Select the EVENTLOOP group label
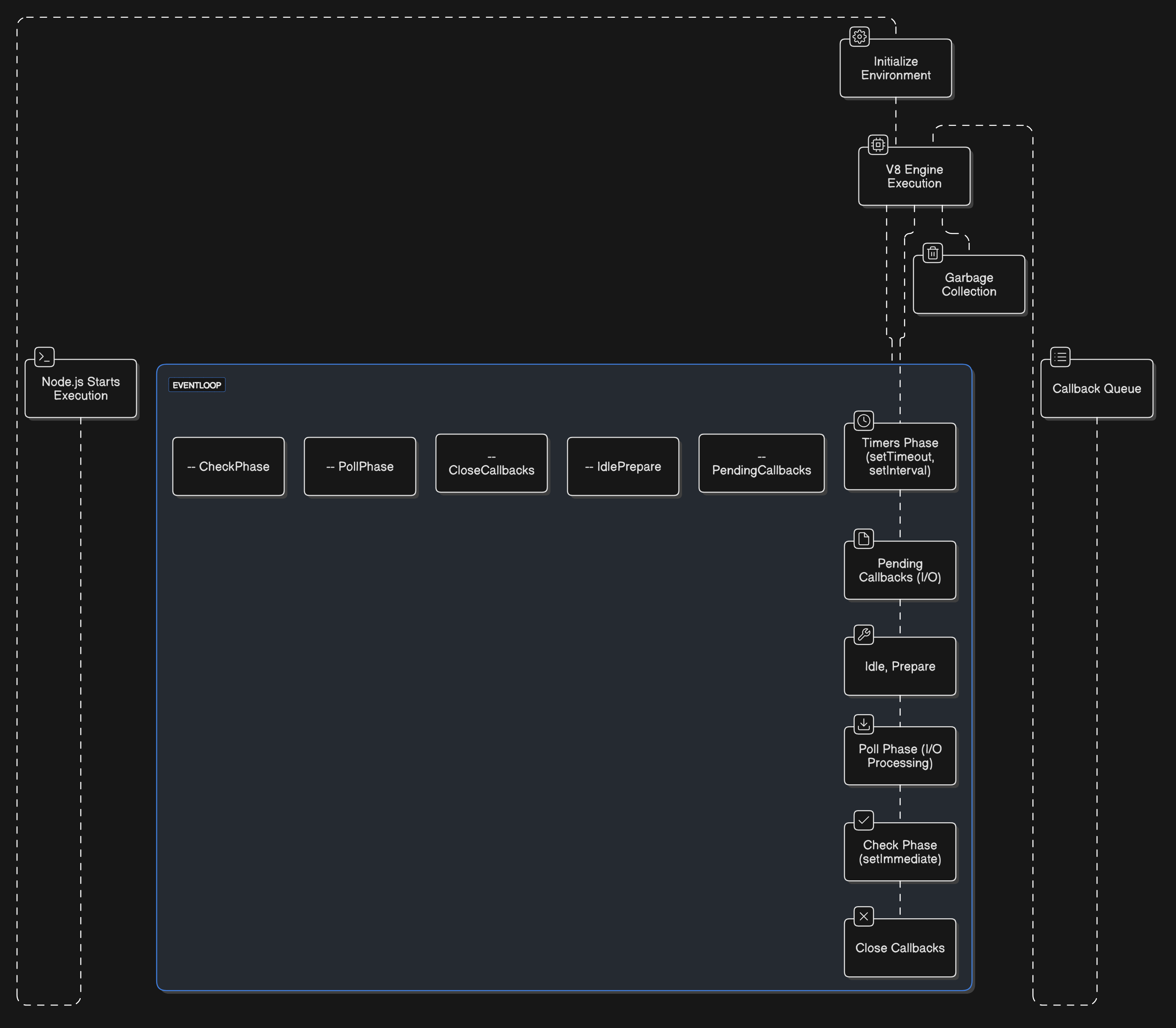 [197, 385]
